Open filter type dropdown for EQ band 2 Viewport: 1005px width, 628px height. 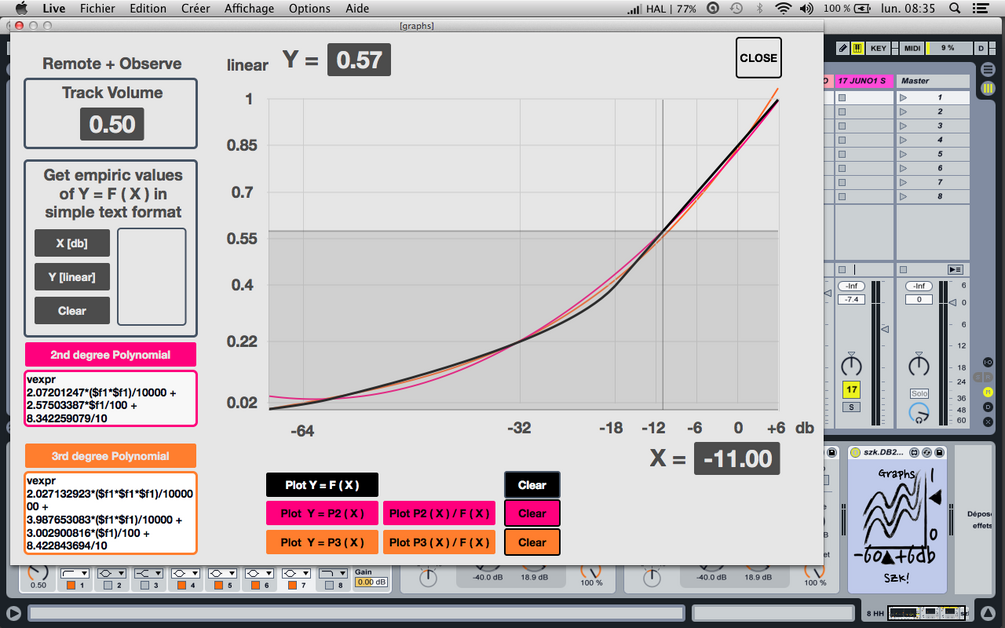[x=112, y=573]
